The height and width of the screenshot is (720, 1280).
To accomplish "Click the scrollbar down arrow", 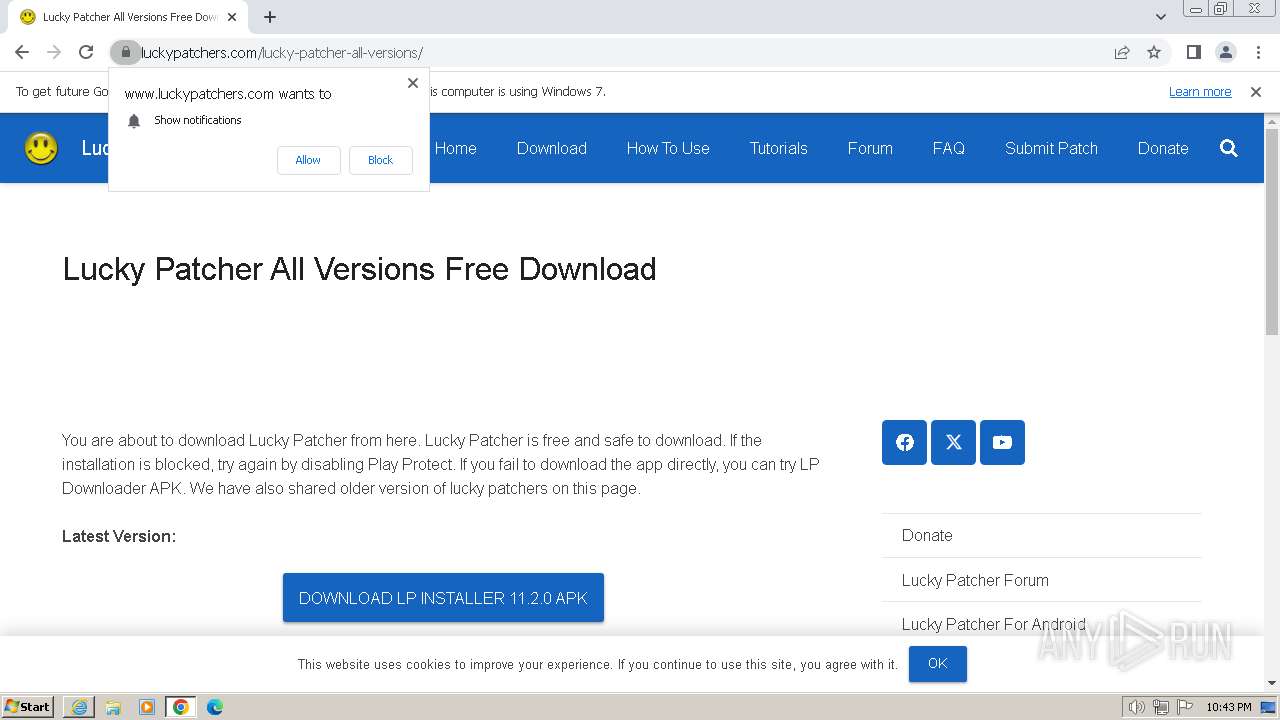I will click(1272, 683).
